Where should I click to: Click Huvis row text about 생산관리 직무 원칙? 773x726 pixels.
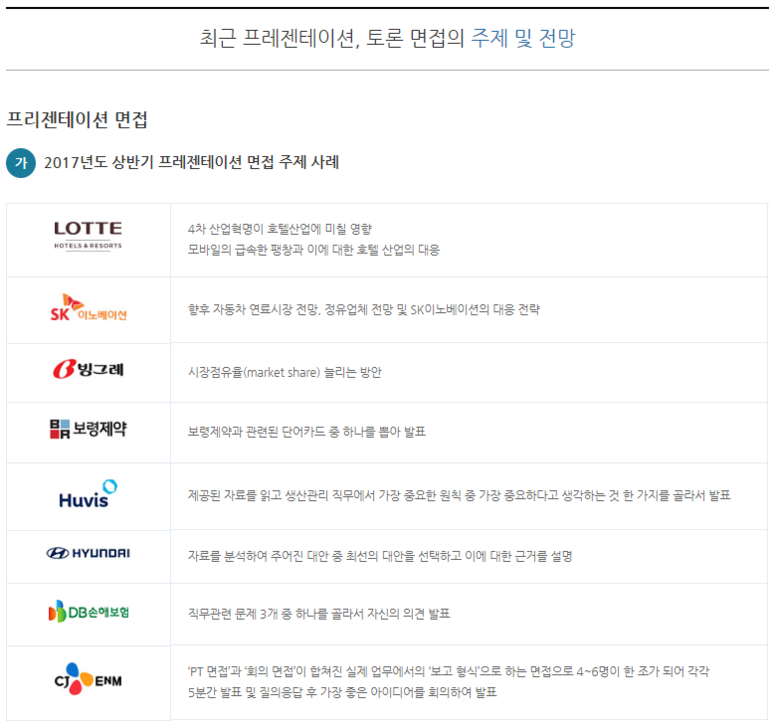pos(459,495)
